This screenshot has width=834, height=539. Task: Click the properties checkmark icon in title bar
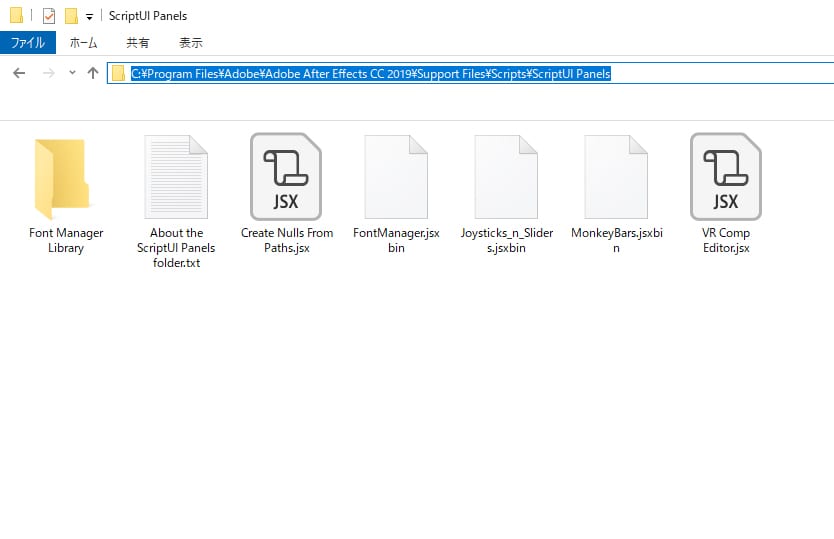tap(49, 16)
